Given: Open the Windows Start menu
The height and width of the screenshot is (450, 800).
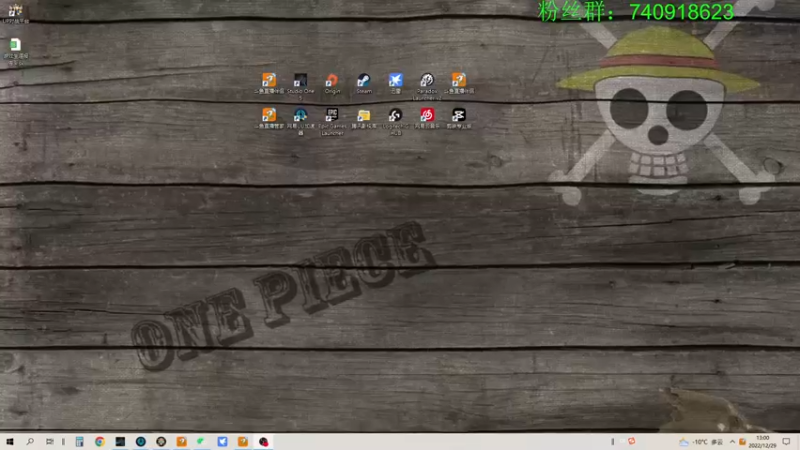Looking at the screenshot, I should 10,441.
